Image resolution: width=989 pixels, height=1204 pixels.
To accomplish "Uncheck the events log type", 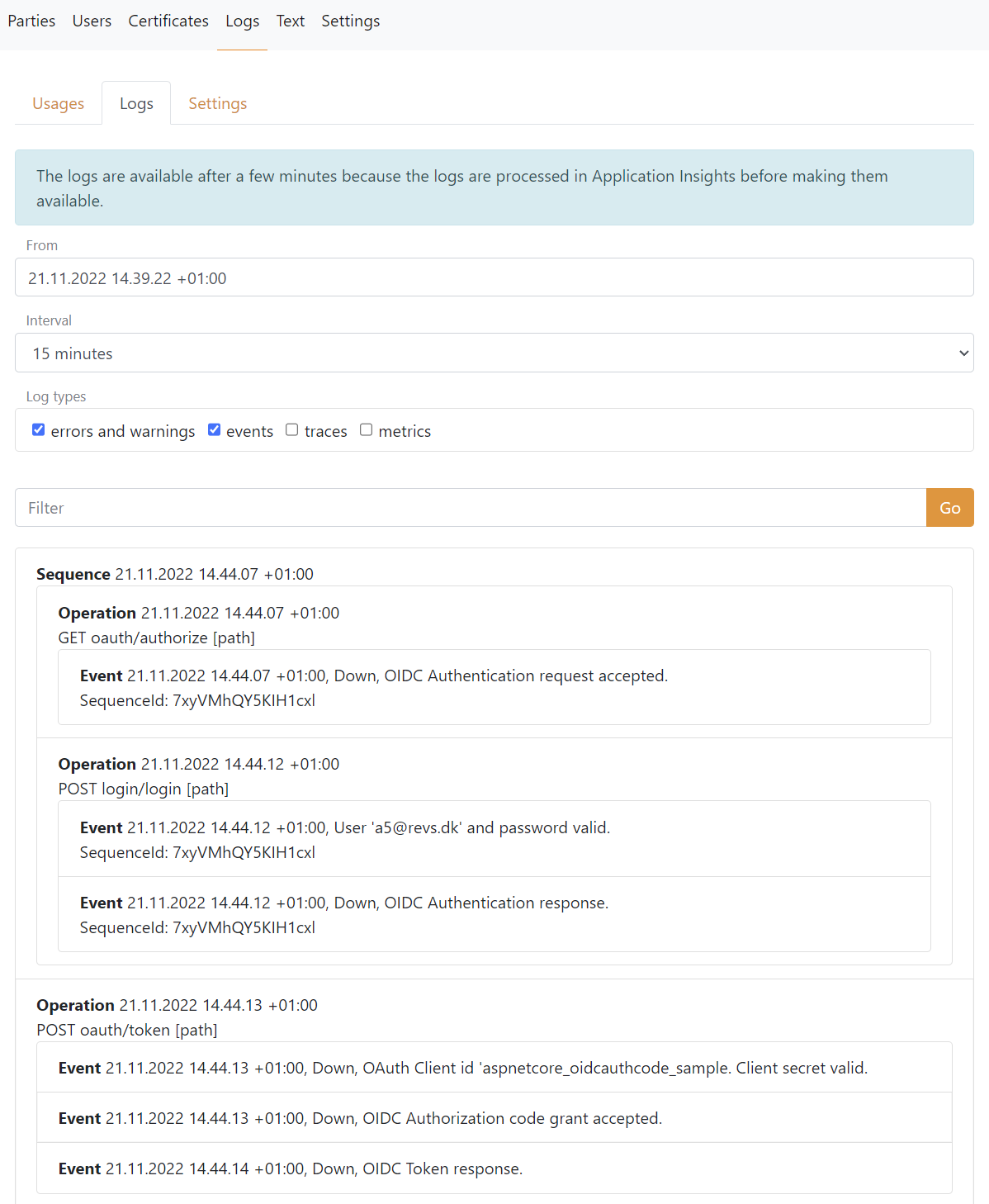I will (x=214, y=429).
